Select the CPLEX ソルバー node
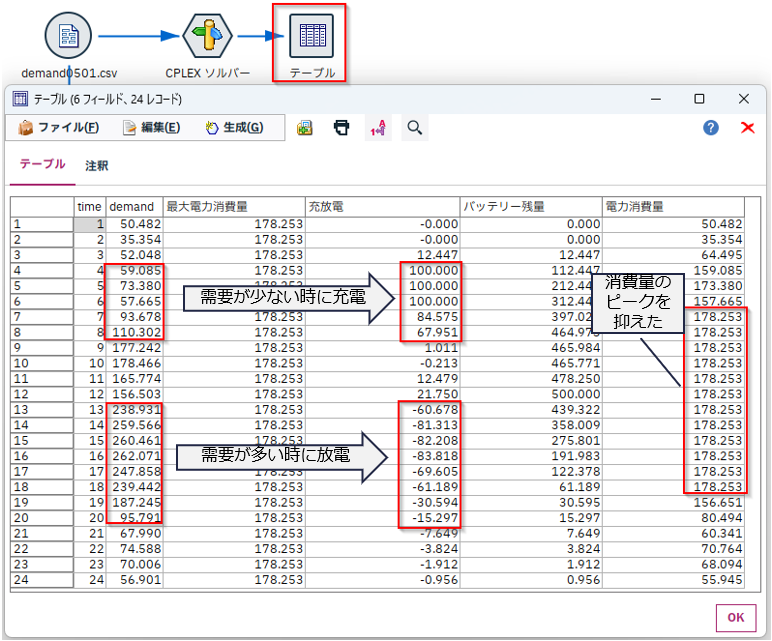Image resolution: width=772 pixels, height=641 pixels. [207, 36]
